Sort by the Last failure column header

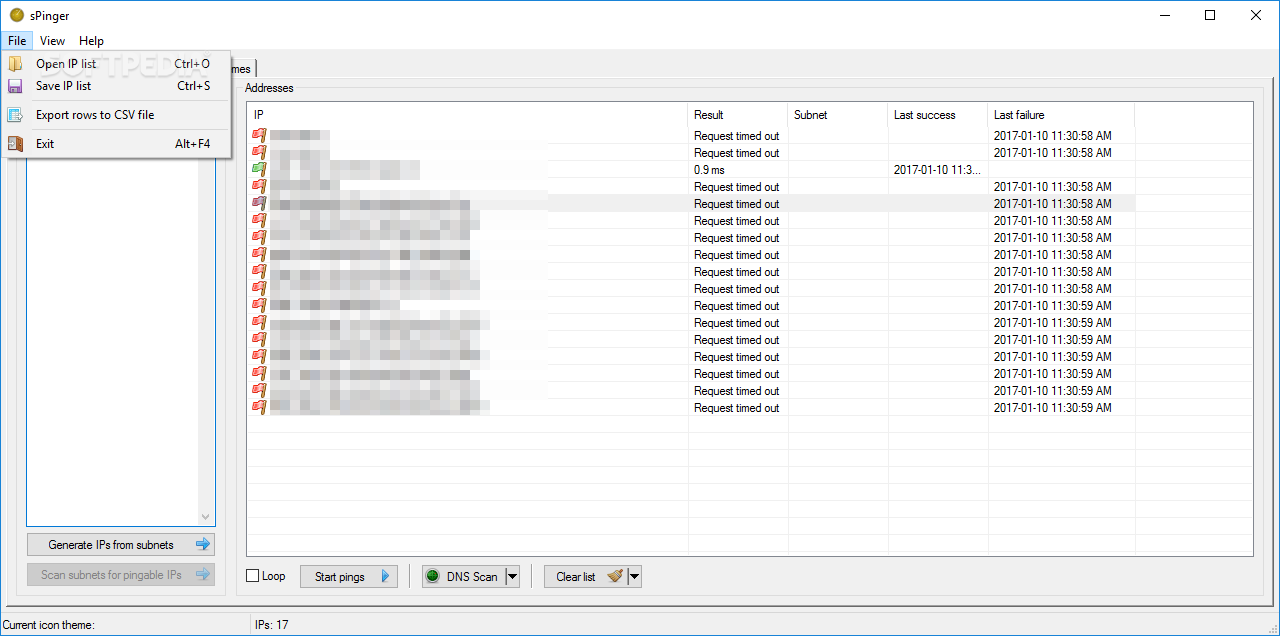(1062, 115)
